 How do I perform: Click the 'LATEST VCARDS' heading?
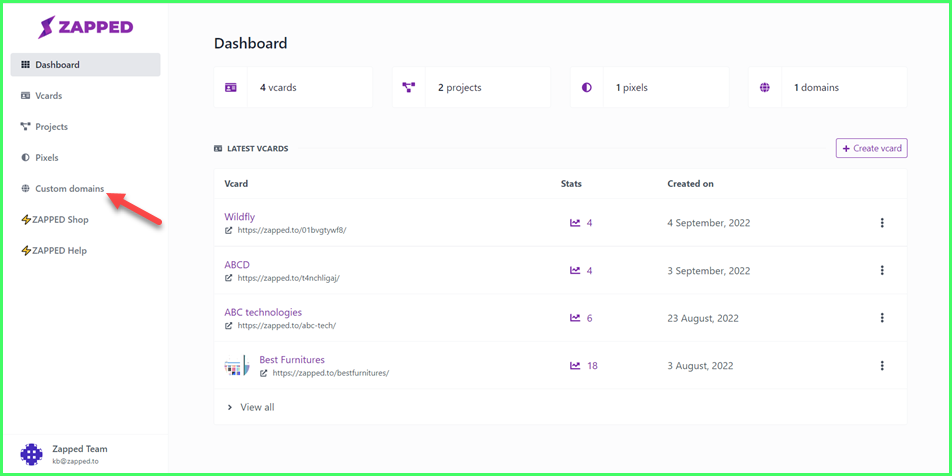[257, 148]
